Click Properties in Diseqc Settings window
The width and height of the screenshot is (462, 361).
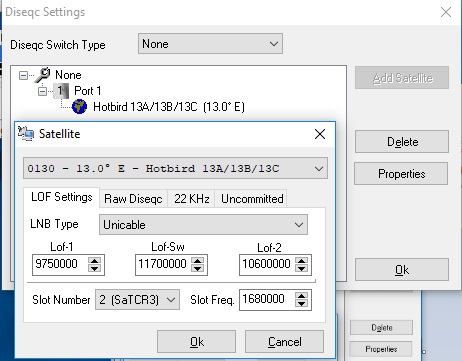pos(401,174)
